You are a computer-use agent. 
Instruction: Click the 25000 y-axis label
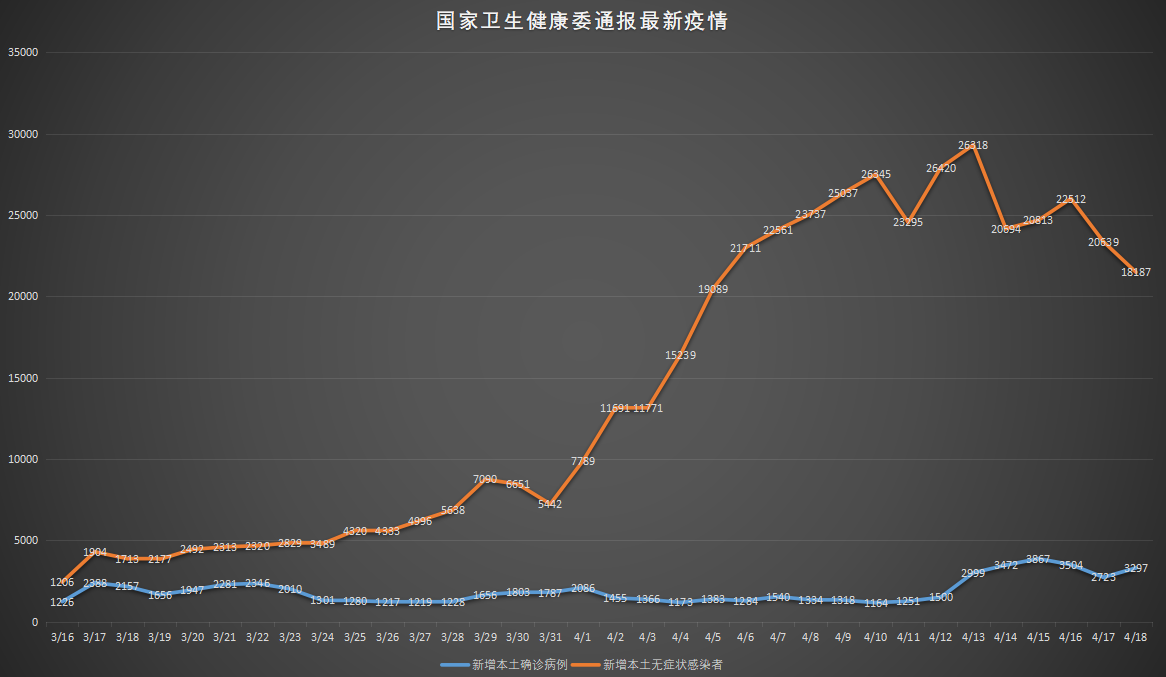point(23,216)
